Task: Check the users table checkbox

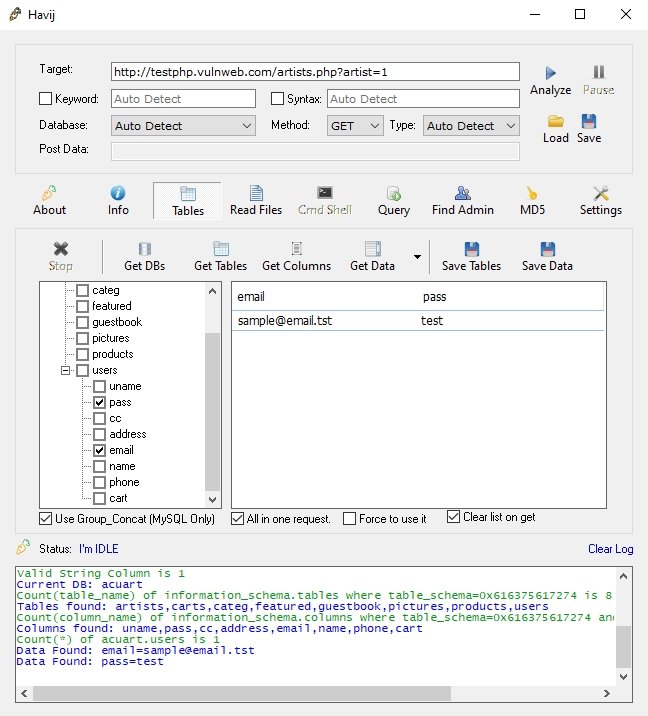Action: coord(82,370)
